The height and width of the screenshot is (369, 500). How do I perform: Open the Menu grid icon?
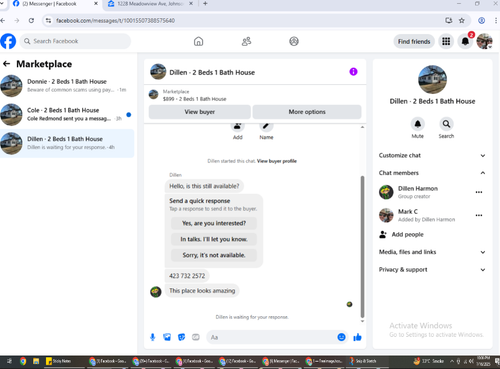446,41
